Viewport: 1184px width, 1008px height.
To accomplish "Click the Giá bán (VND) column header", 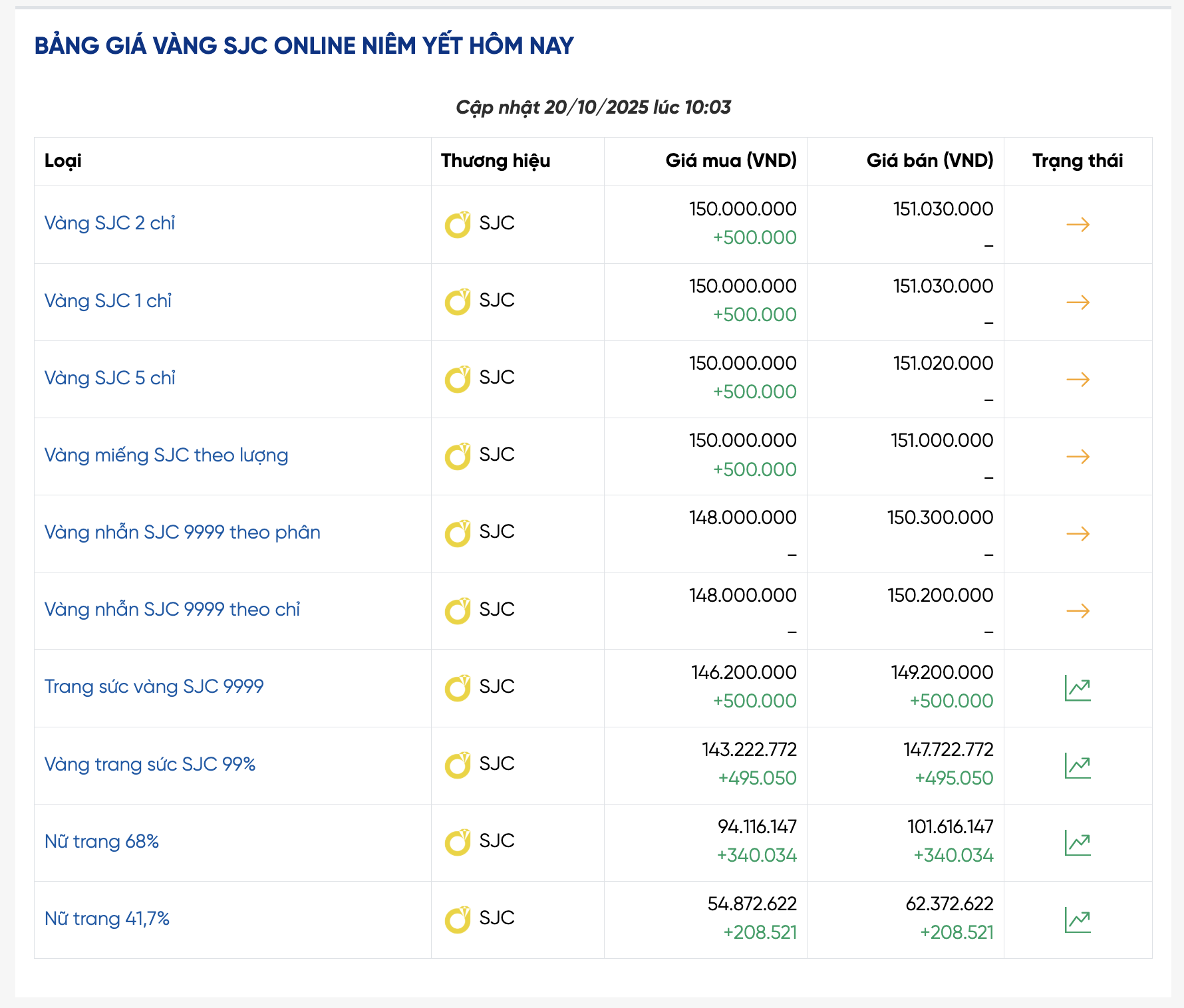I will [x=929, y=161].
